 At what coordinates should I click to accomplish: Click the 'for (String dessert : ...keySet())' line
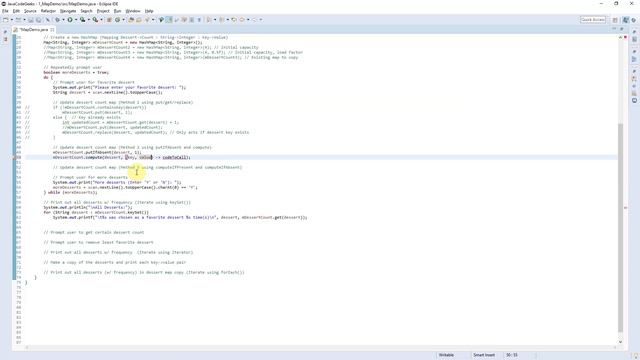click(x=96, y=212)
